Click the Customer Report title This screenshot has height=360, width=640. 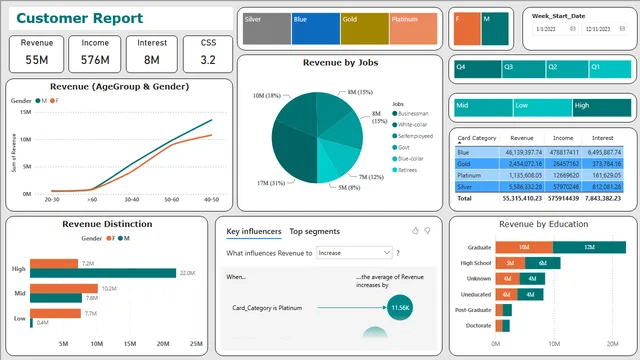[80, 18]
